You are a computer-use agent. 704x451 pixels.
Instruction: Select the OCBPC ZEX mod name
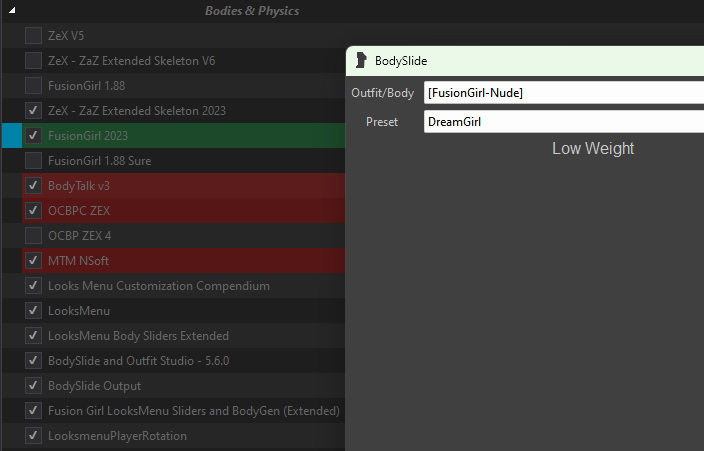click(79, 211)
